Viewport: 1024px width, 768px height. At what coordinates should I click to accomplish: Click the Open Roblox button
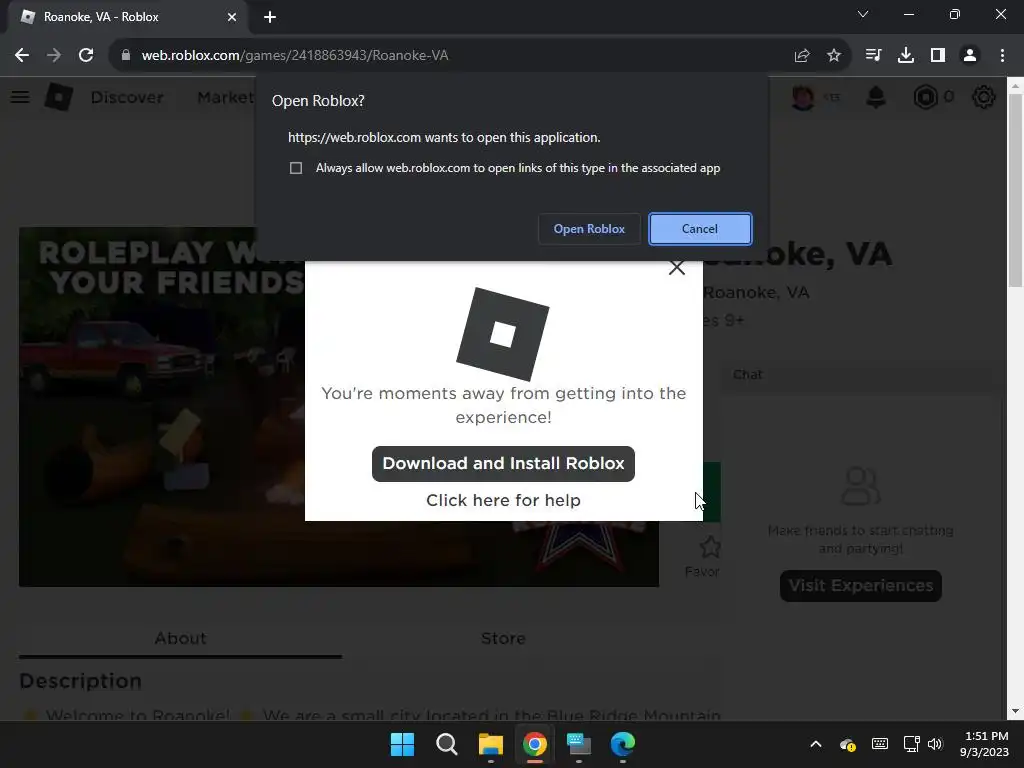coord(589,229)
